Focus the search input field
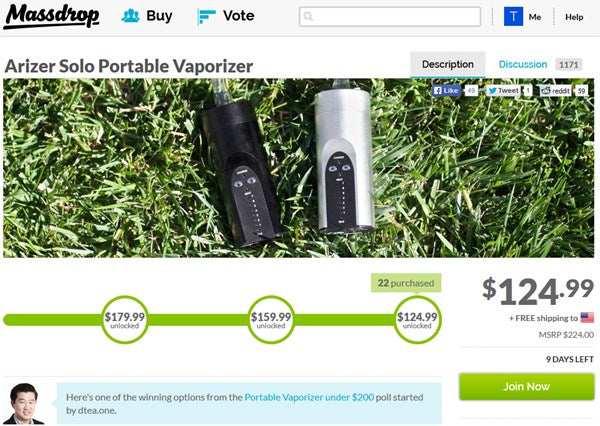Image resolution: width=600 pixels, height=426 pixels. (x=390, y=16)
